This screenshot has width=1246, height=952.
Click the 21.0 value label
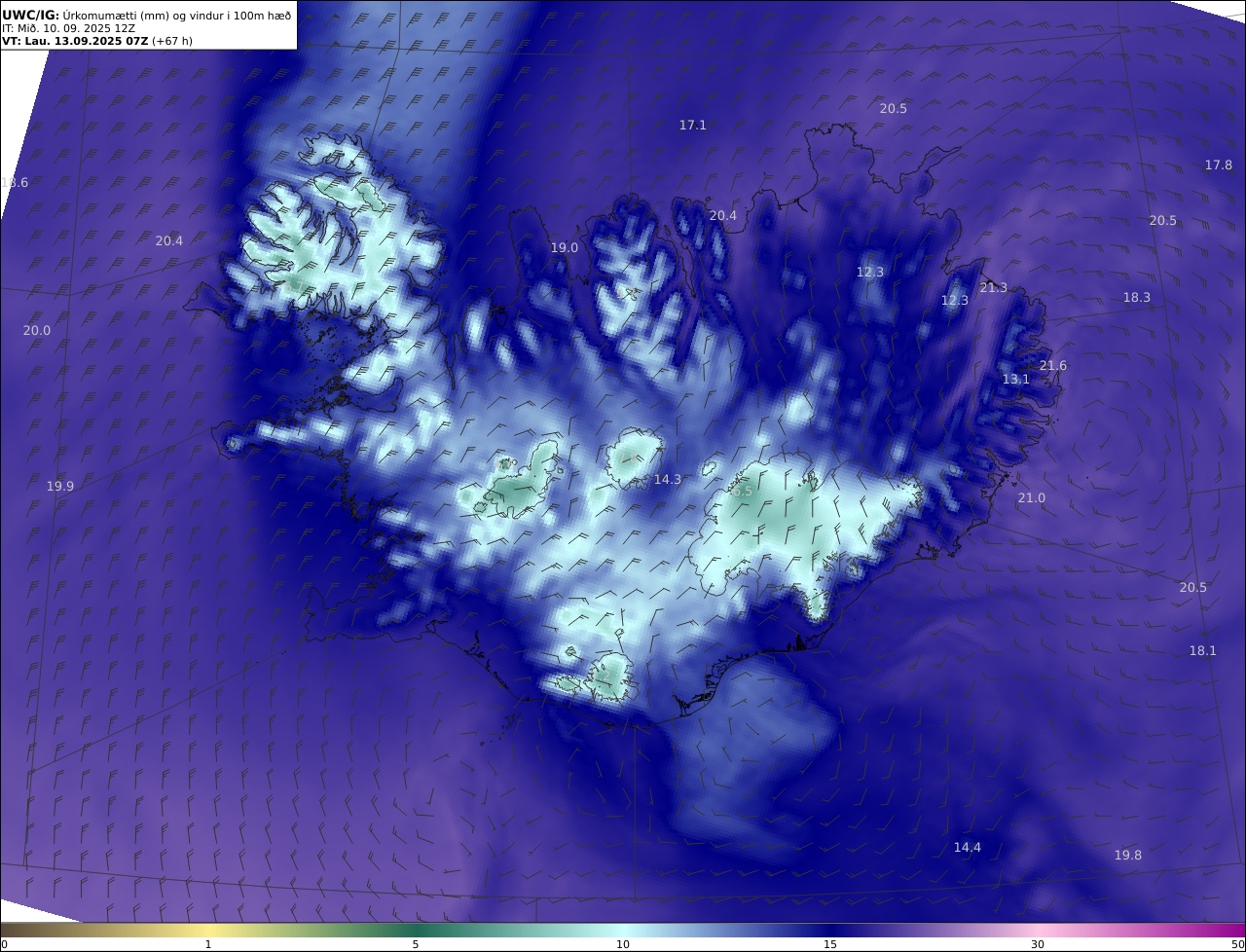(1032, 498)
